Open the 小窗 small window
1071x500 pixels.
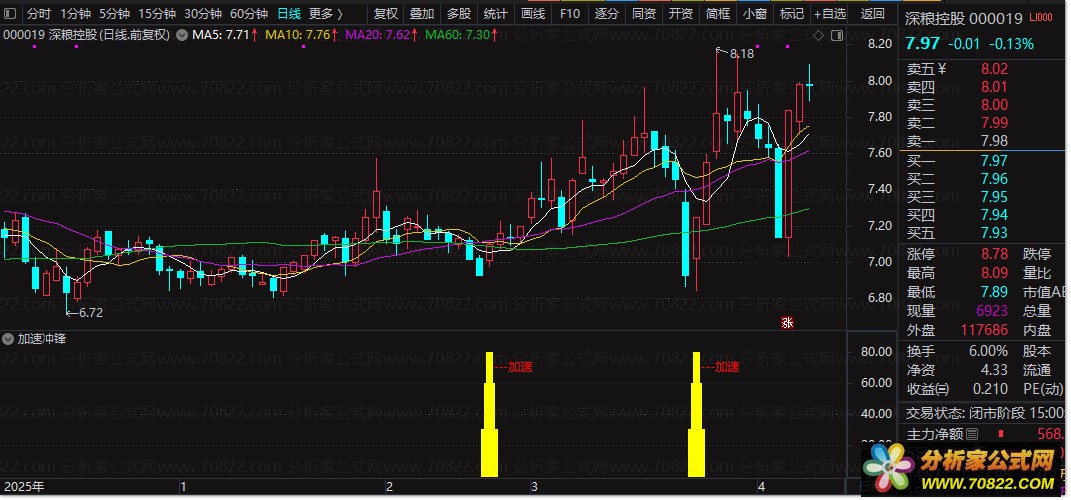[755, 13]
